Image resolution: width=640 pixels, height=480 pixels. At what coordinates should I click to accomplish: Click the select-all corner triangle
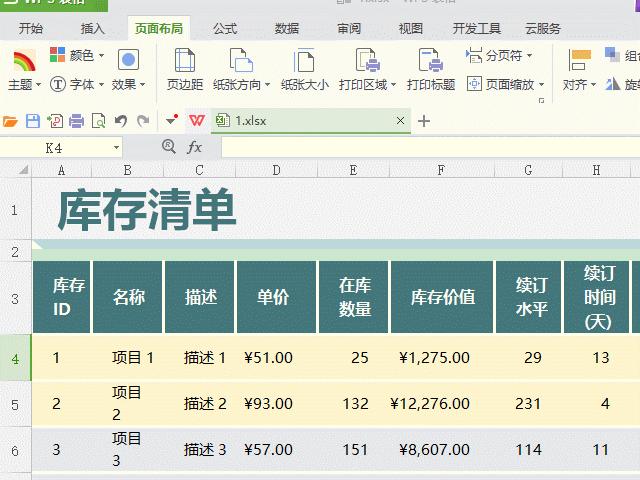click(x=23, y=169)
